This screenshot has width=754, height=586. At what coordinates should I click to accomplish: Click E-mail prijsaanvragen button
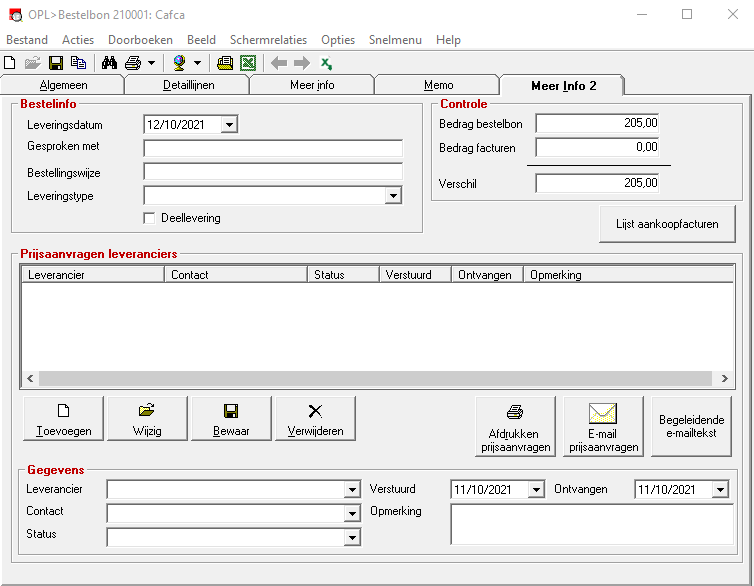pyautogui.click(x=603, y=426)
